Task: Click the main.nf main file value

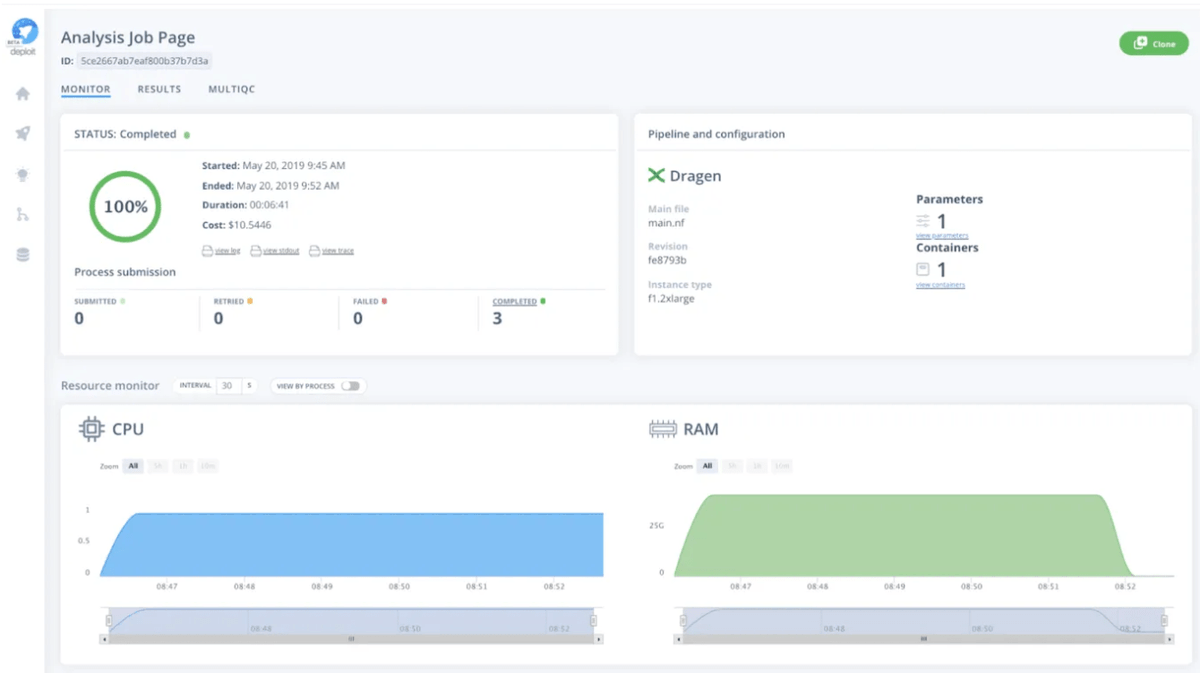Action: point(665,223)
